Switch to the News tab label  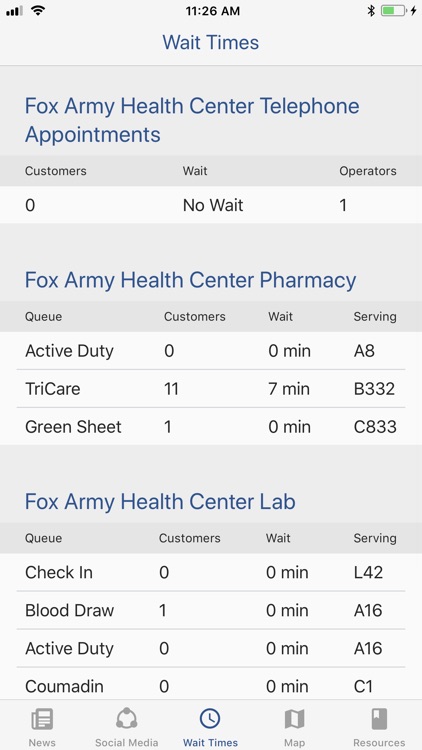tap(42, 743)
